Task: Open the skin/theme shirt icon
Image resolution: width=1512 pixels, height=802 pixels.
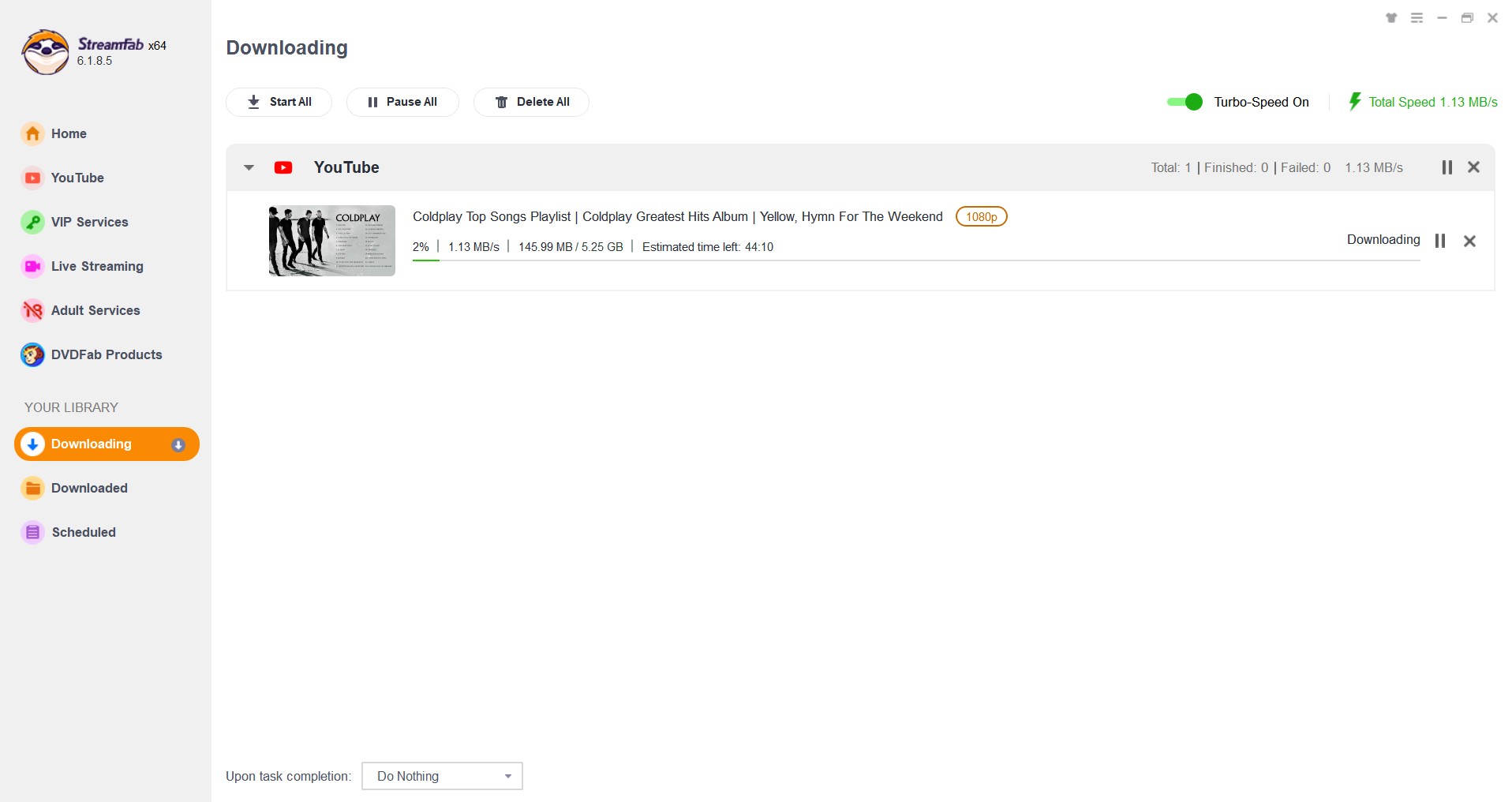Action: (1391, 18)
